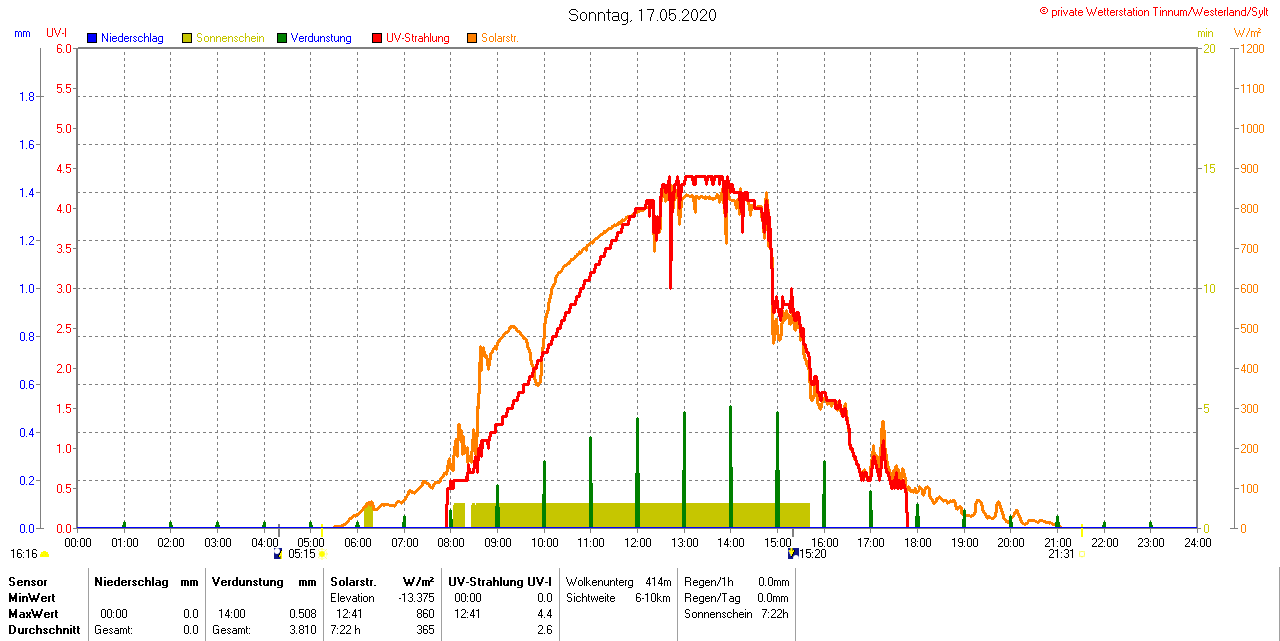The image size is (1280, 641).
Task: Click the Verdunstung max value 0.508
Action: coord(303,613)
